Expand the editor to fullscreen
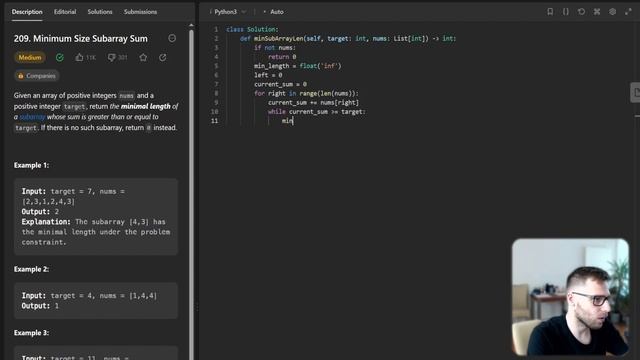This screenshot has height=360, width=640. coord(628,12)
